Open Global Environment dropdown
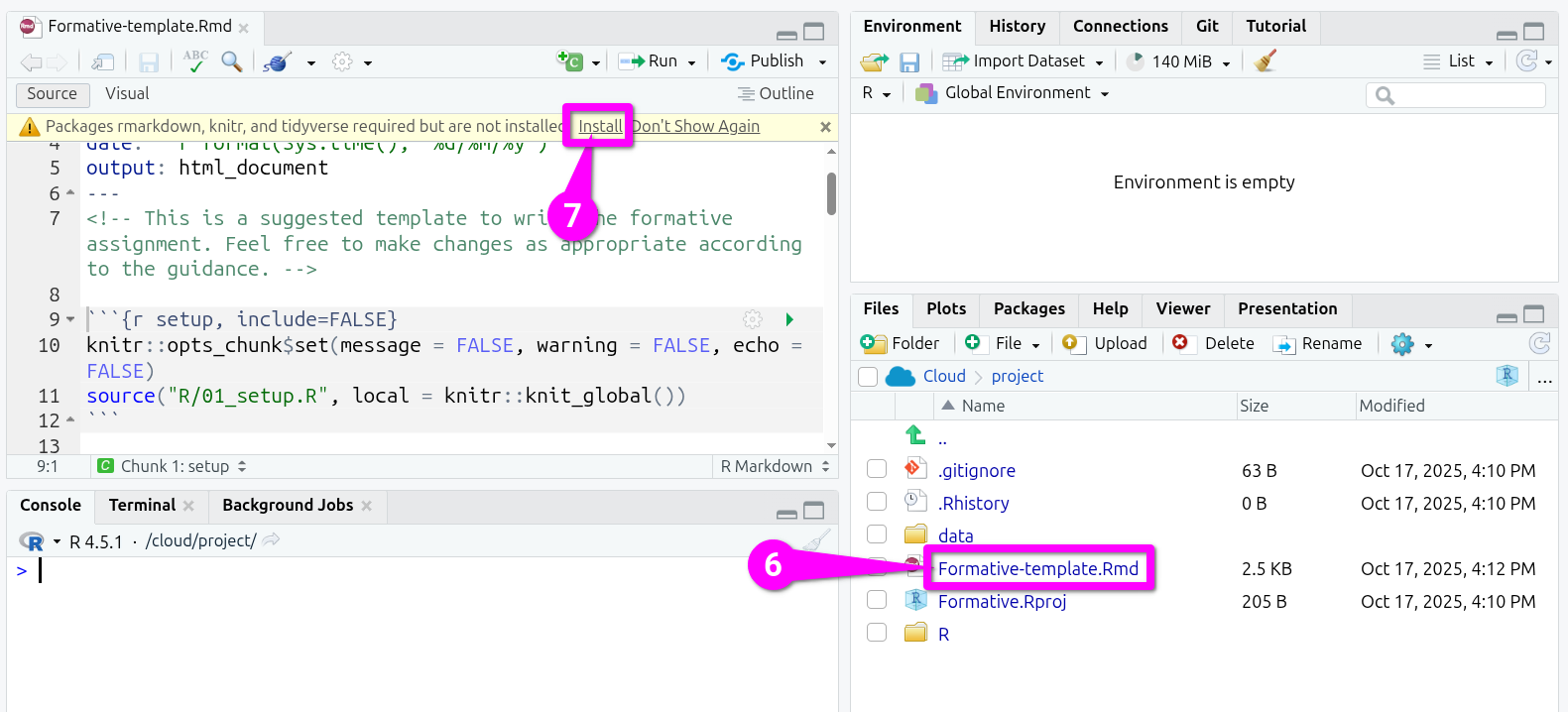Screen dimensions: 1568x712 click(1012, 93)
